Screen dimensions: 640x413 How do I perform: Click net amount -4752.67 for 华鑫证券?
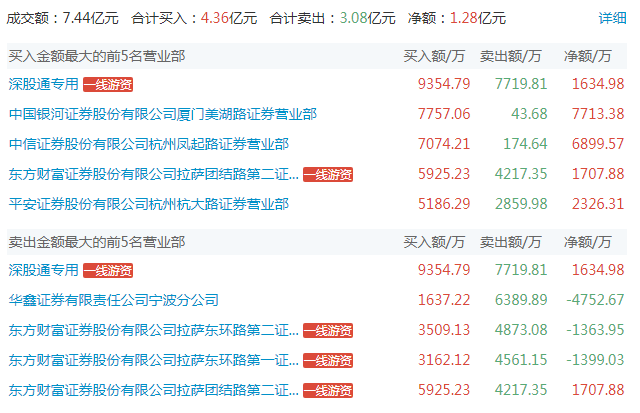pyautogui.click(x=596, y=300)
